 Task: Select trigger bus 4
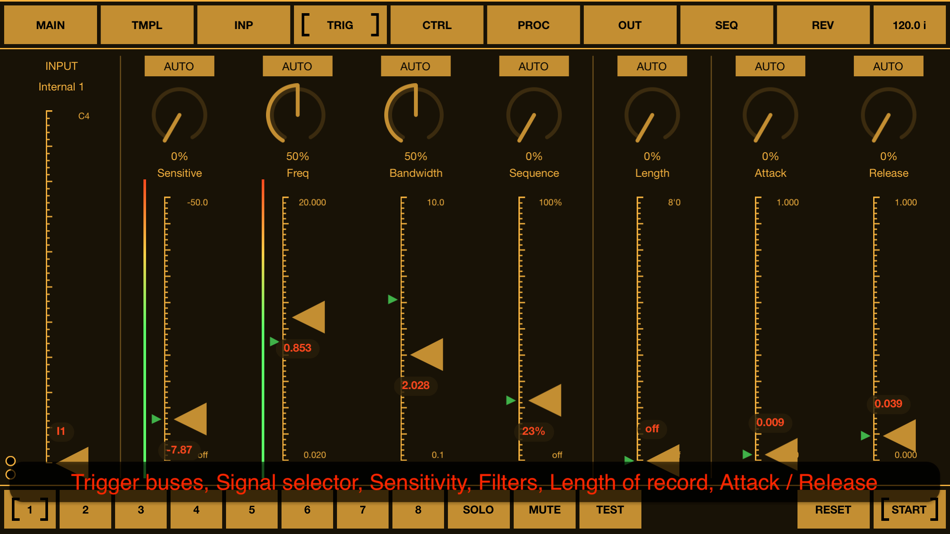196,510
